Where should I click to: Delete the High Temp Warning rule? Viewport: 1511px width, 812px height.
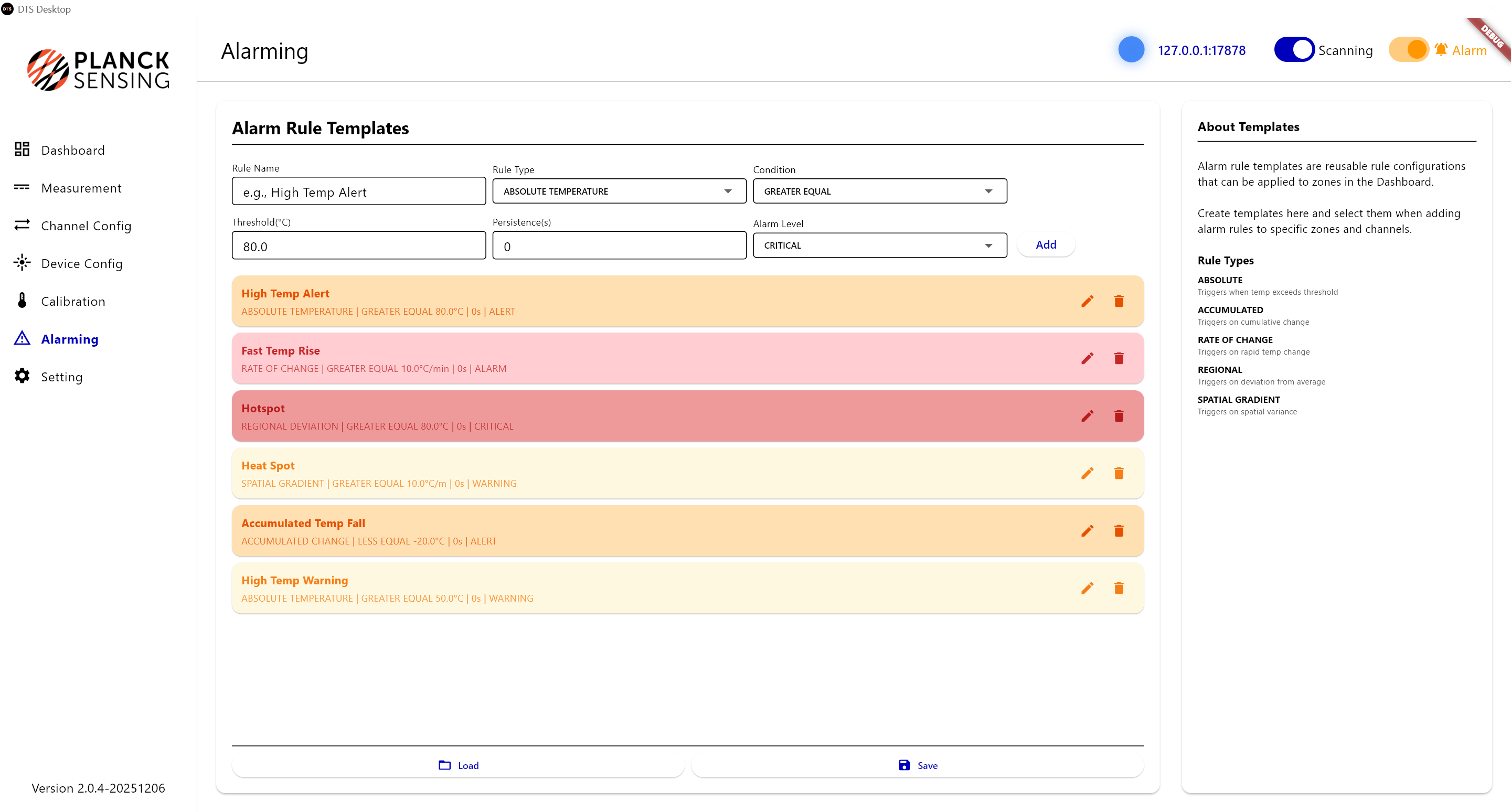click(x=1119, y=588)
